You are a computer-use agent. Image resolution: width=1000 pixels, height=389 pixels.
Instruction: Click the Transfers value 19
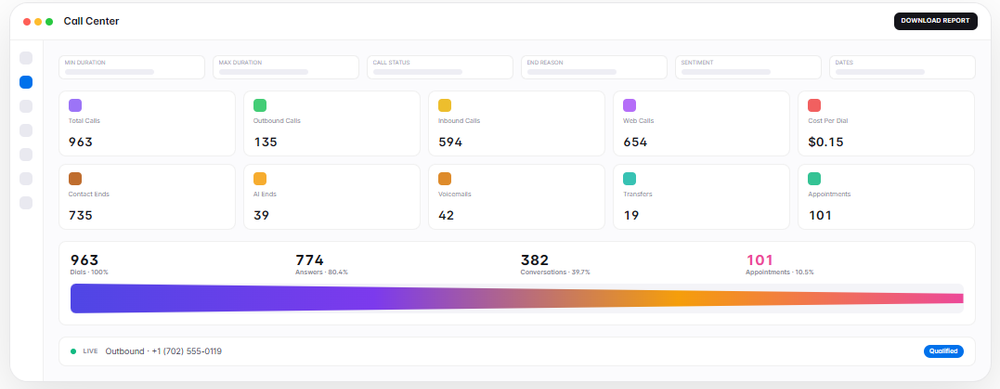pos(631,216)
